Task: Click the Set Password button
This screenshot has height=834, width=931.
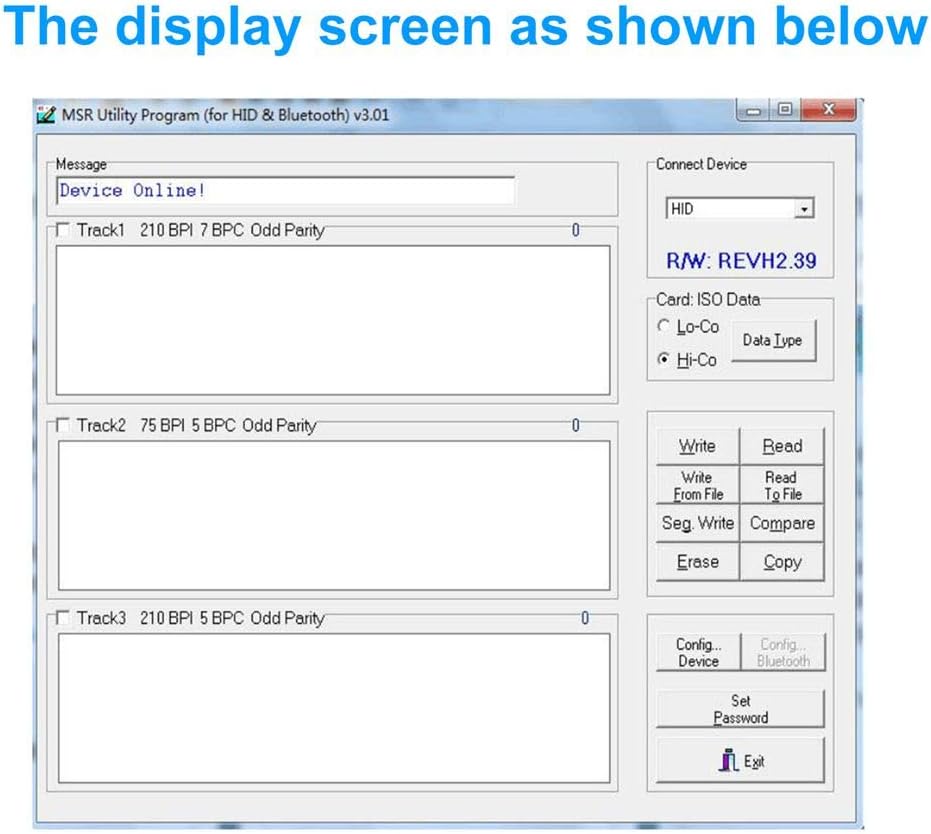Action: (740, 709)
